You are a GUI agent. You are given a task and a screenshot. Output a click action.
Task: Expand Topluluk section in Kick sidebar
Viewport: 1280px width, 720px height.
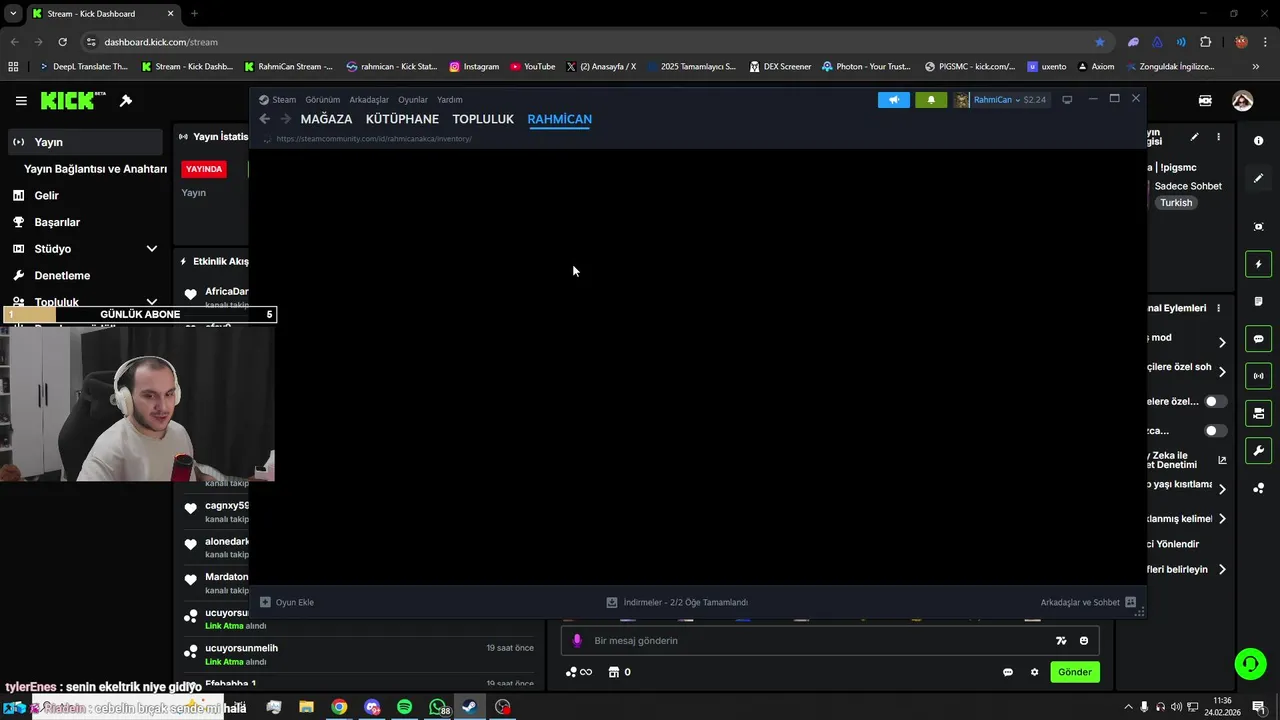click(x=152, y=302)
